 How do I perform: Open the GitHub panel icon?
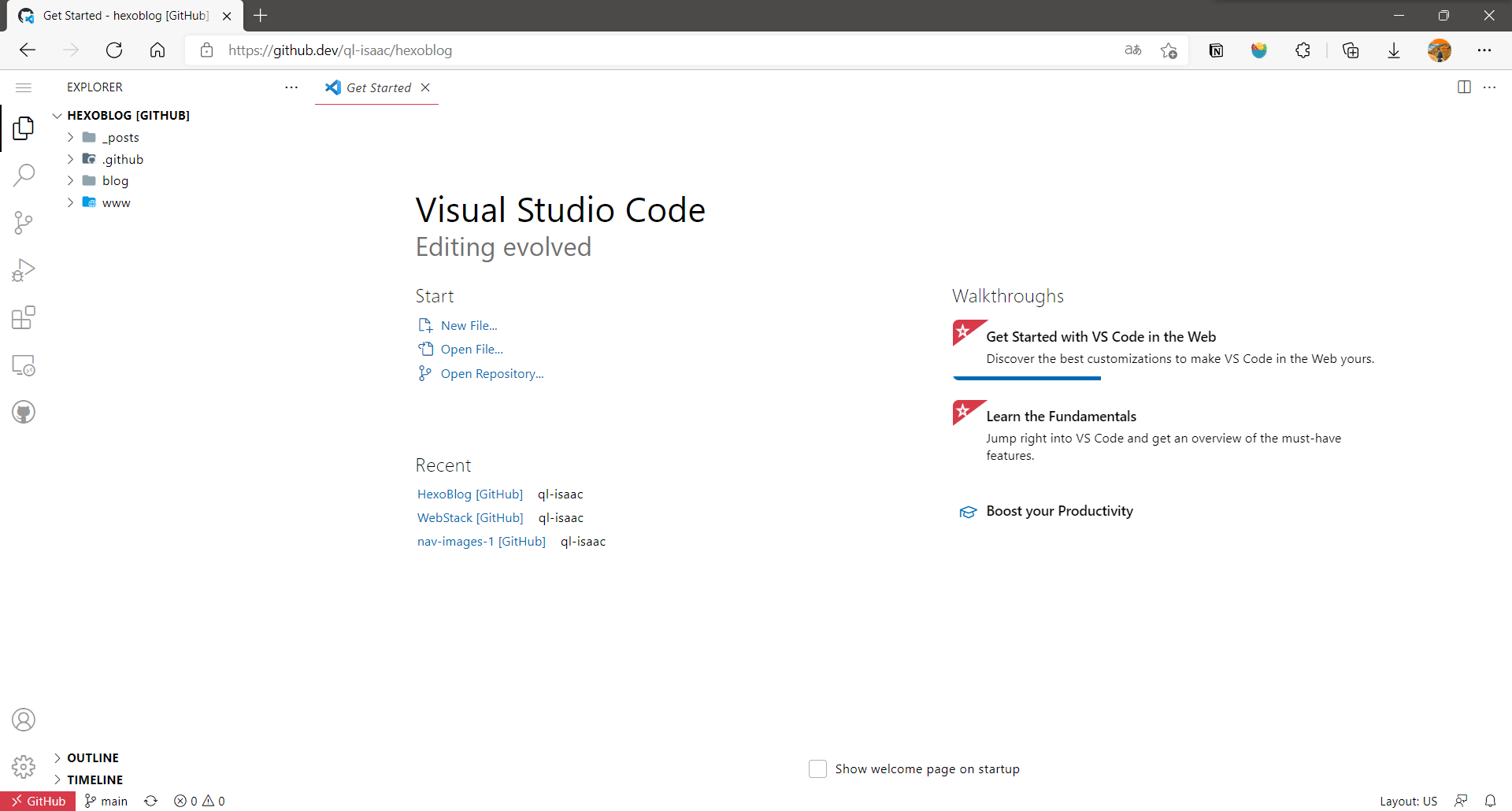pyautogui.click(x=24, y=413)
